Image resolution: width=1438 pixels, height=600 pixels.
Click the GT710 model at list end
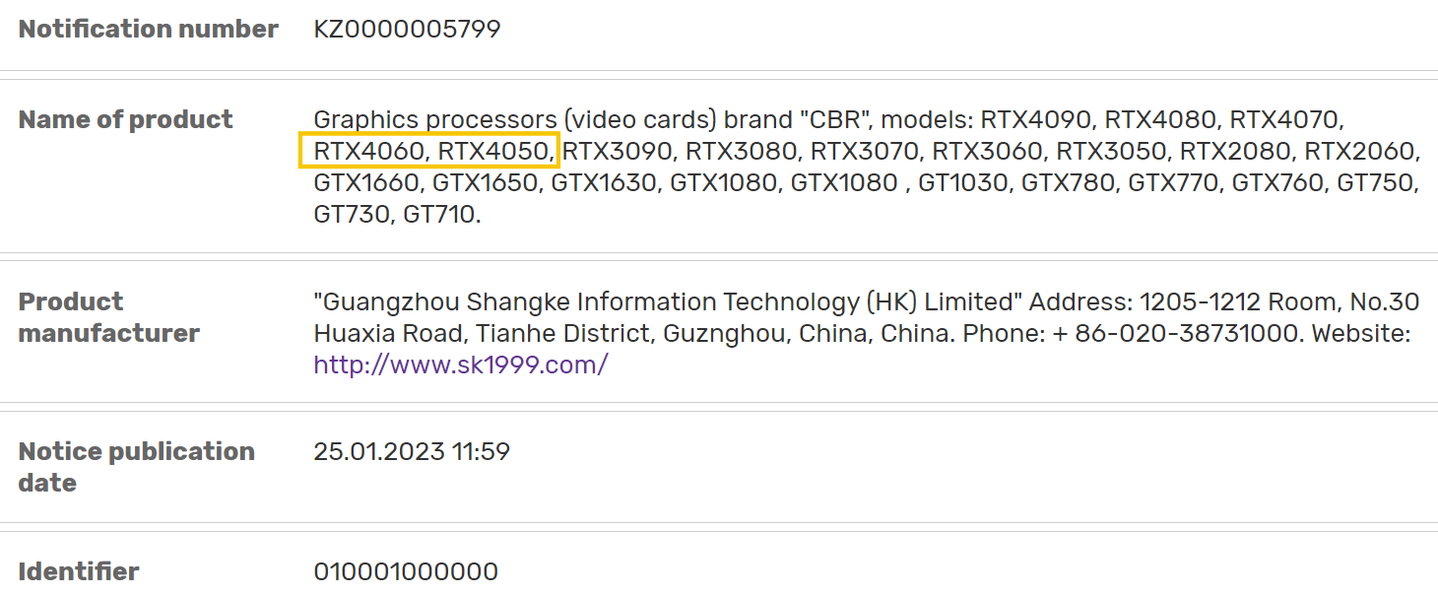point(441,214)
